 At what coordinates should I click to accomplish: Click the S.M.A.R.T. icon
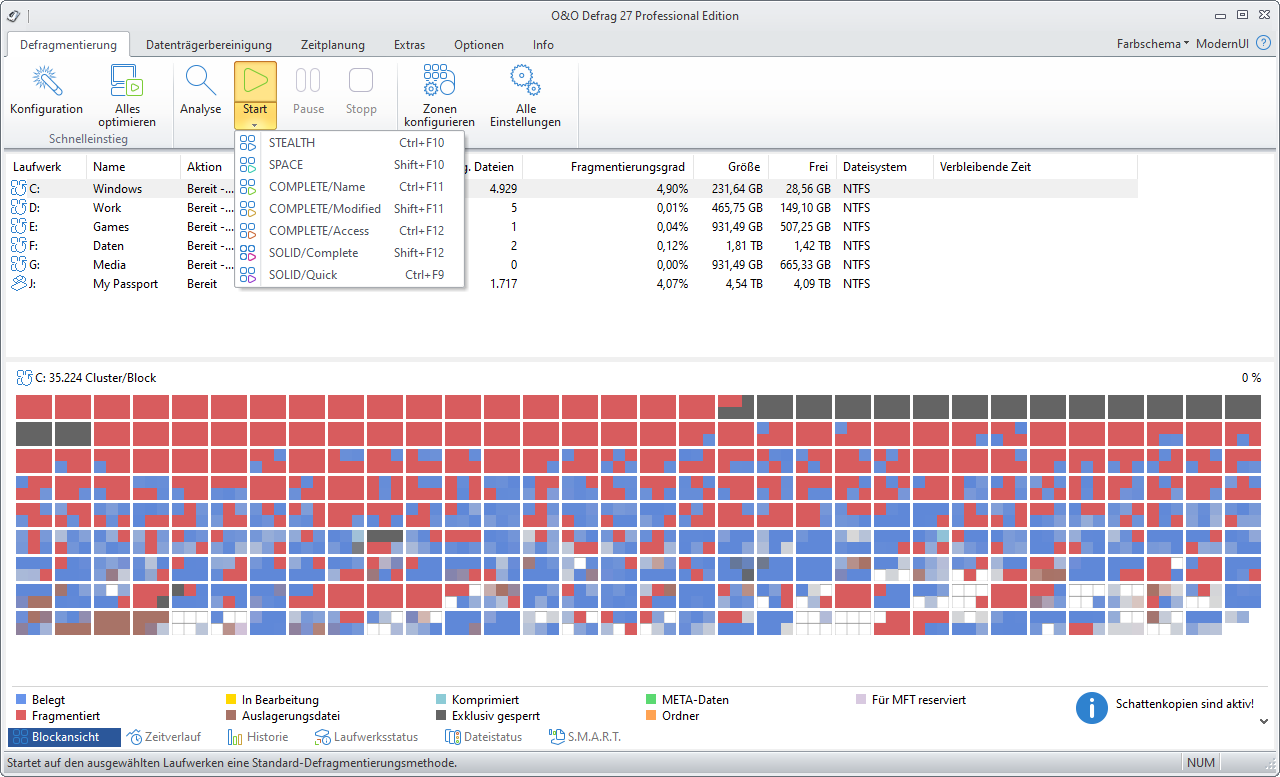pos(557,737)
